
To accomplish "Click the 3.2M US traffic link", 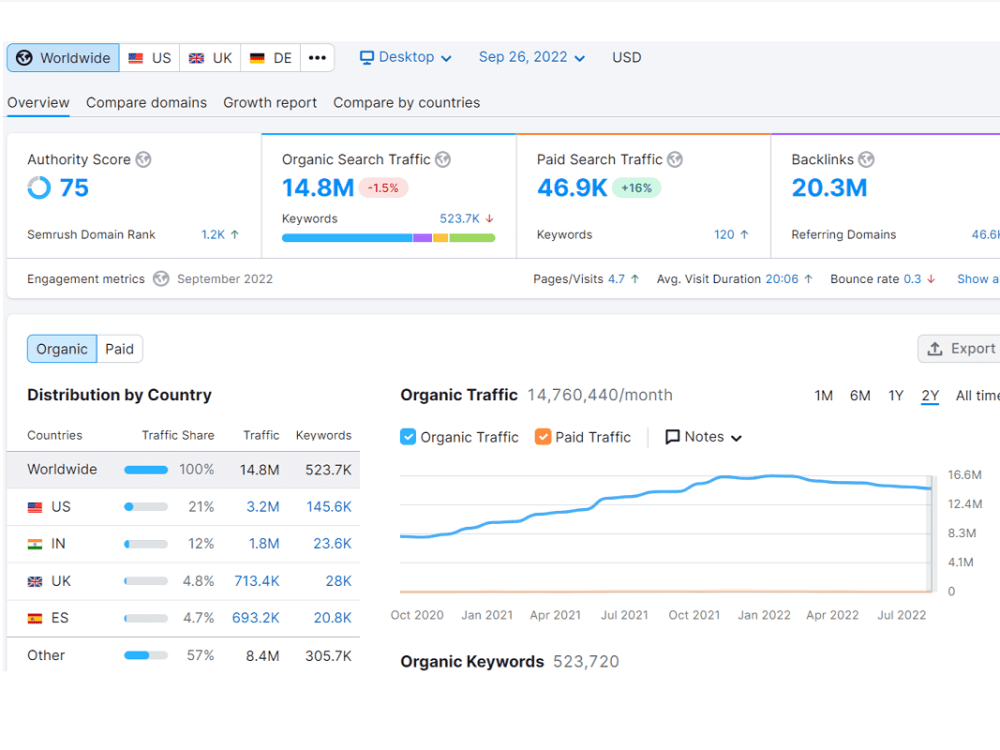I will (x=263, y=507).
